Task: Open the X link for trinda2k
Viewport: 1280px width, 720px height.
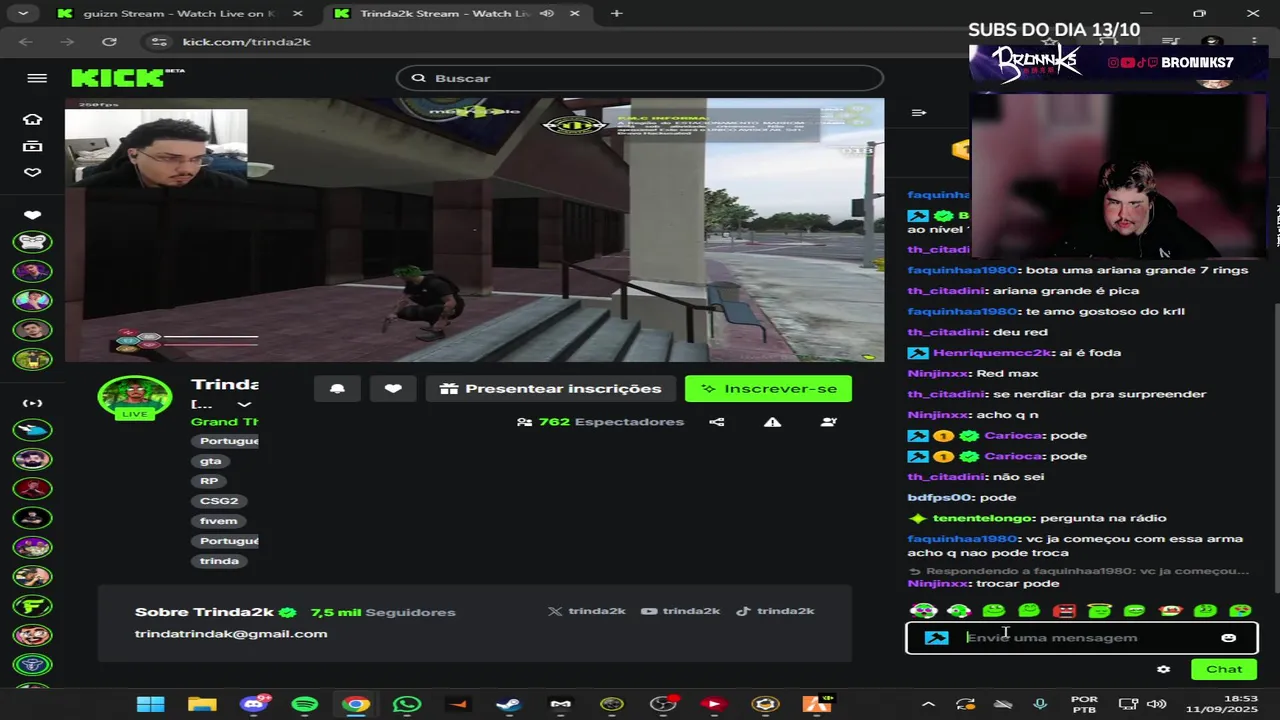Action: [x=587, y=611]
